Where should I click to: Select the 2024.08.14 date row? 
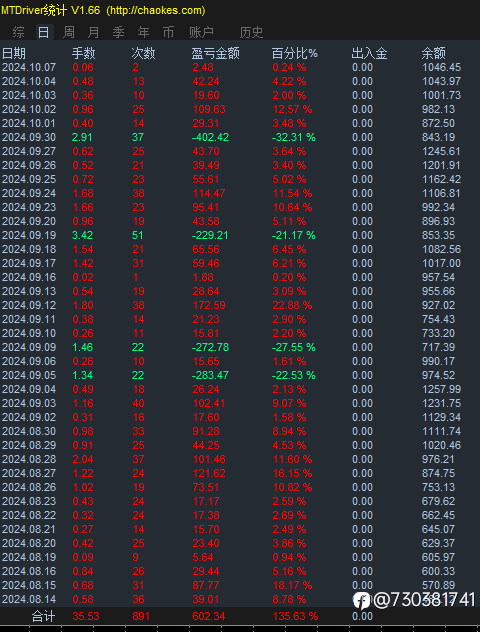click(29, 599)
